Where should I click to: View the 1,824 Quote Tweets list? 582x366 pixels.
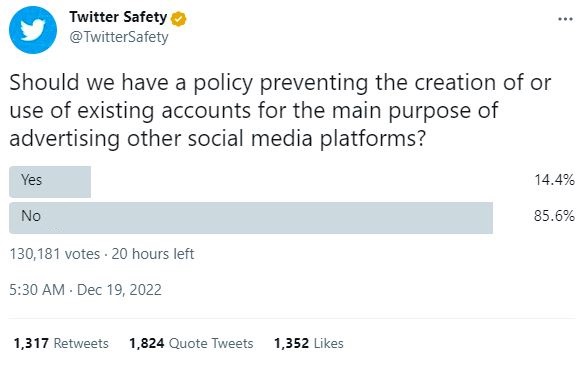pyautogui.click(x=191, y=343)
